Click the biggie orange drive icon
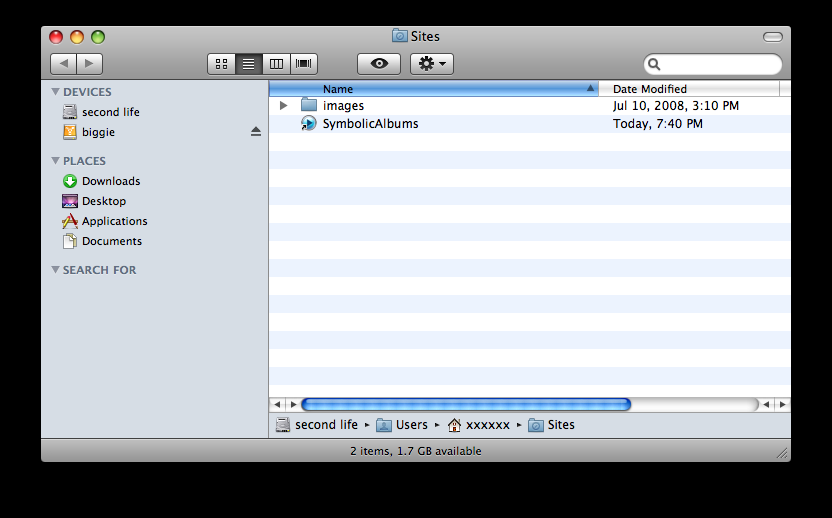Image resolution: width=832 pixels, height=518 pixels. (x=70, y=132)
